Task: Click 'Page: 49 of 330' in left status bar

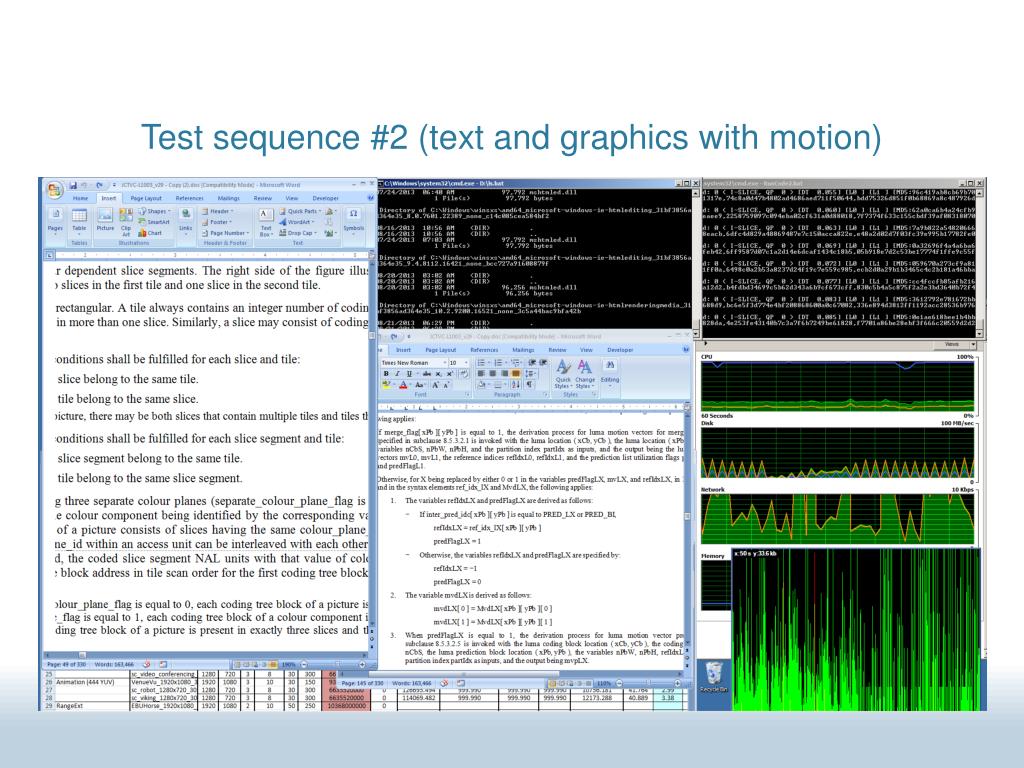Action: (67, 665)
